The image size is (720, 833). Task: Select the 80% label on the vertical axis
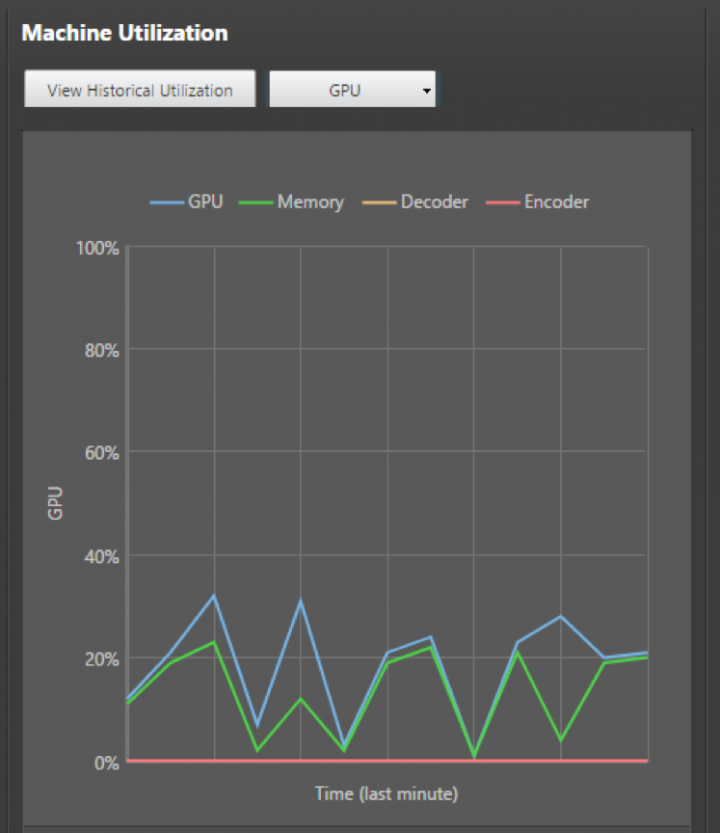click(101, 350)
